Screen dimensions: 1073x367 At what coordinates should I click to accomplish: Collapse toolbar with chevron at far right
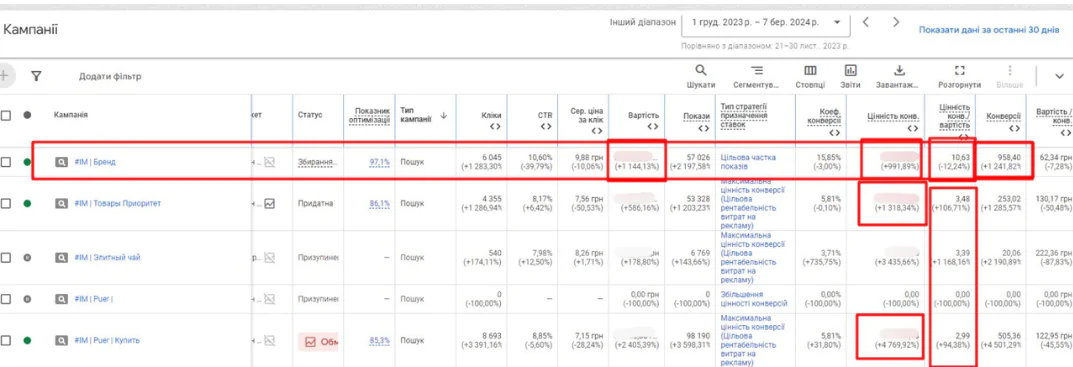point(1060,76)
